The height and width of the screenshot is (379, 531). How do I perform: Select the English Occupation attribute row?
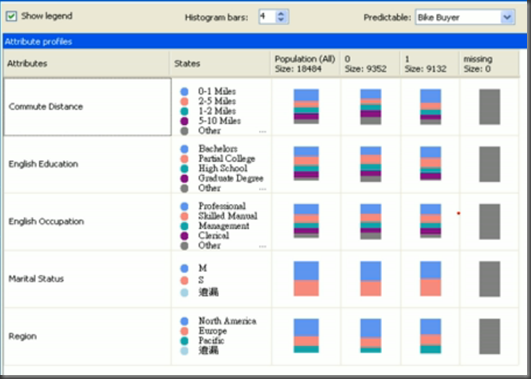pyautogui.click(x=87, y=222)
